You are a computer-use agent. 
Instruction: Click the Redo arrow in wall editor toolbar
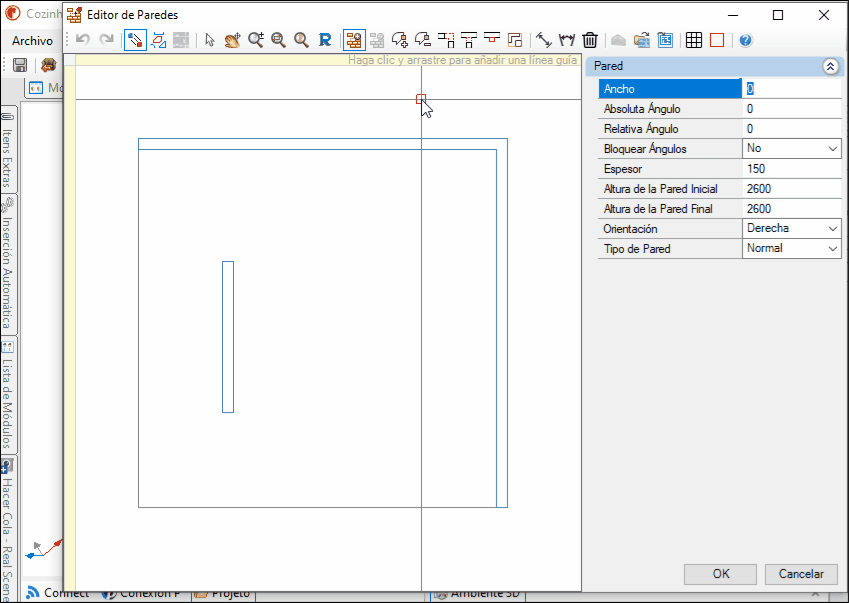coord(107,40)
